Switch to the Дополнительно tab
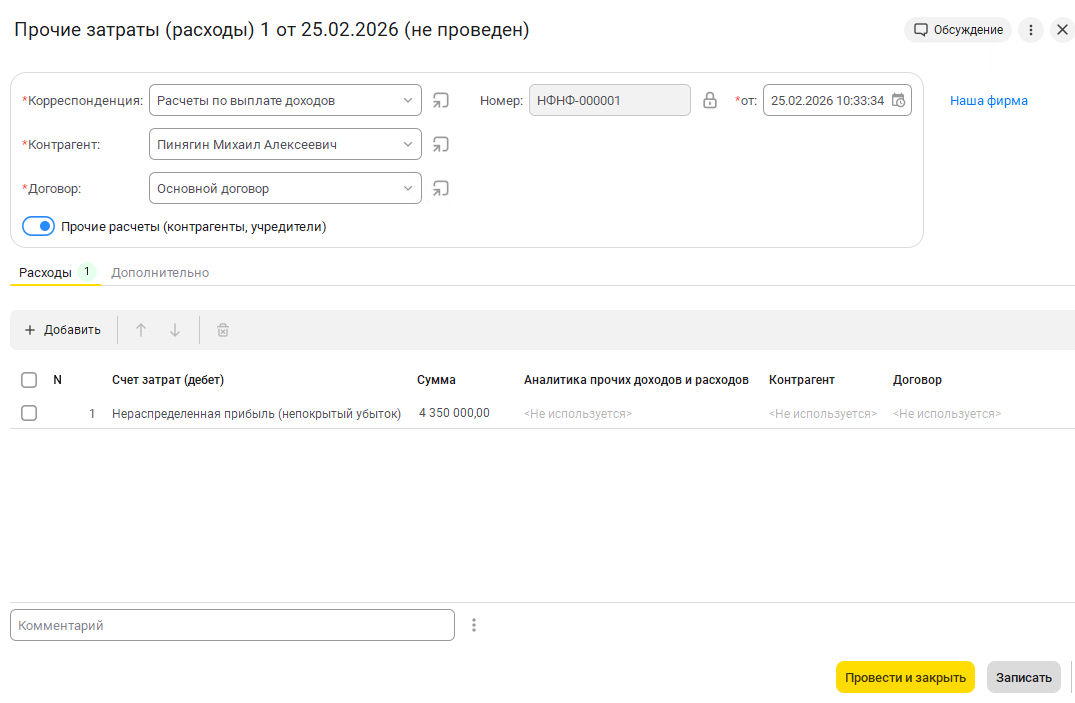The image size is (1075, 703). [160, 272]
